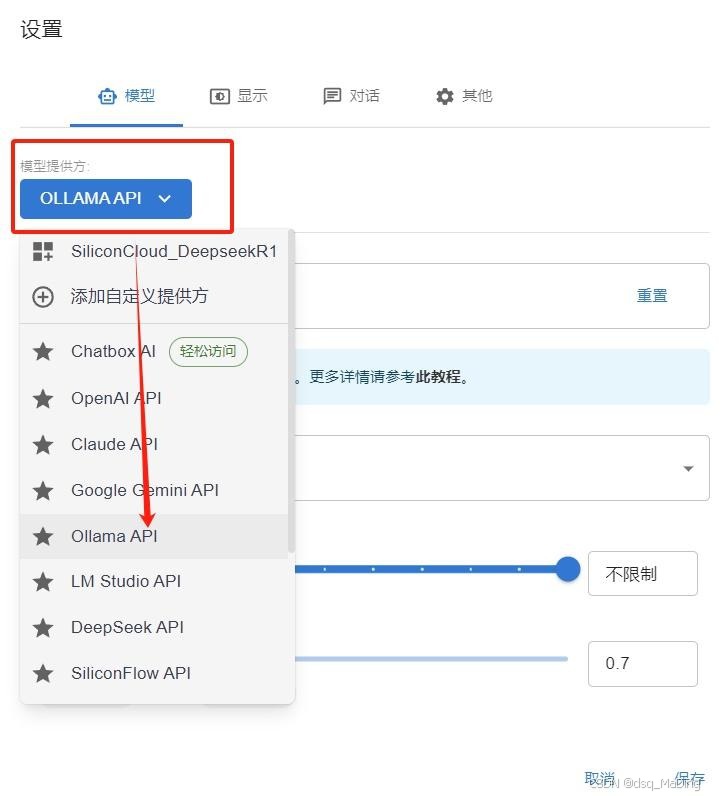Screen dimensions: 720x796
Task: Click the star icon next to Claude API
Action: (43, 445)
